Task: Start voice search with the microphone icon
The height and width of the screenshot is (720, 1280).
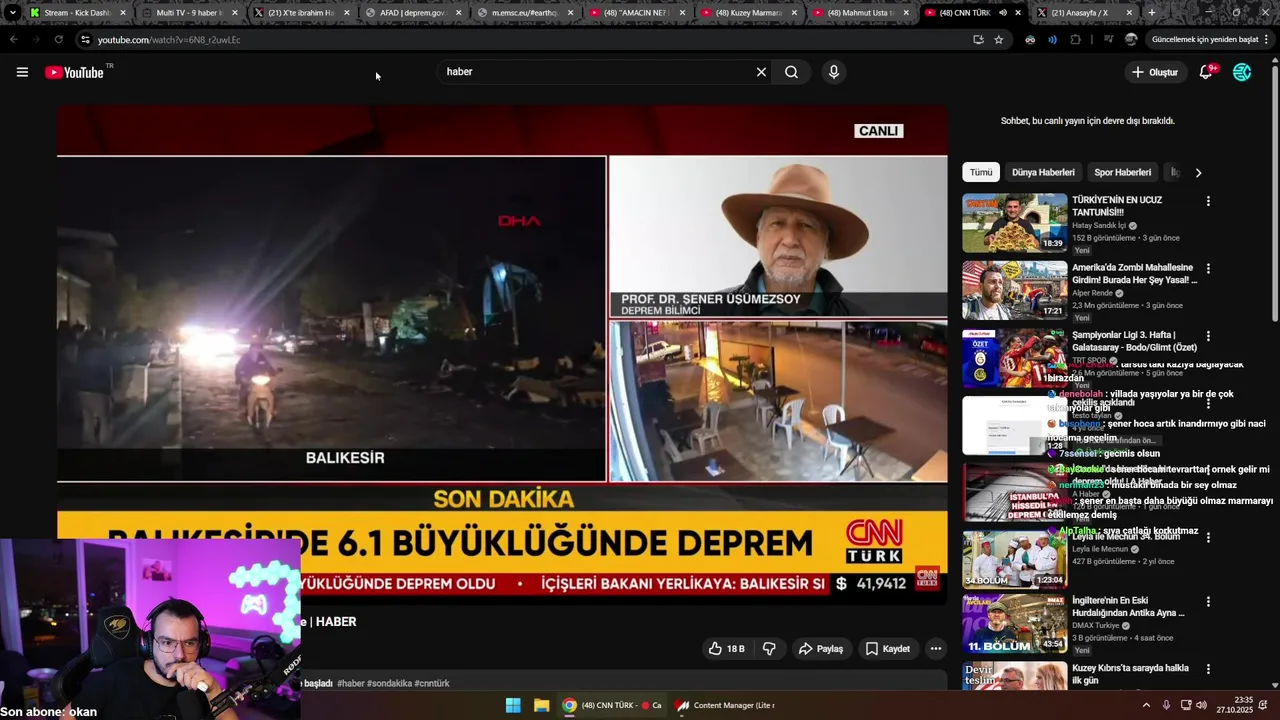Action: (833, 72)
